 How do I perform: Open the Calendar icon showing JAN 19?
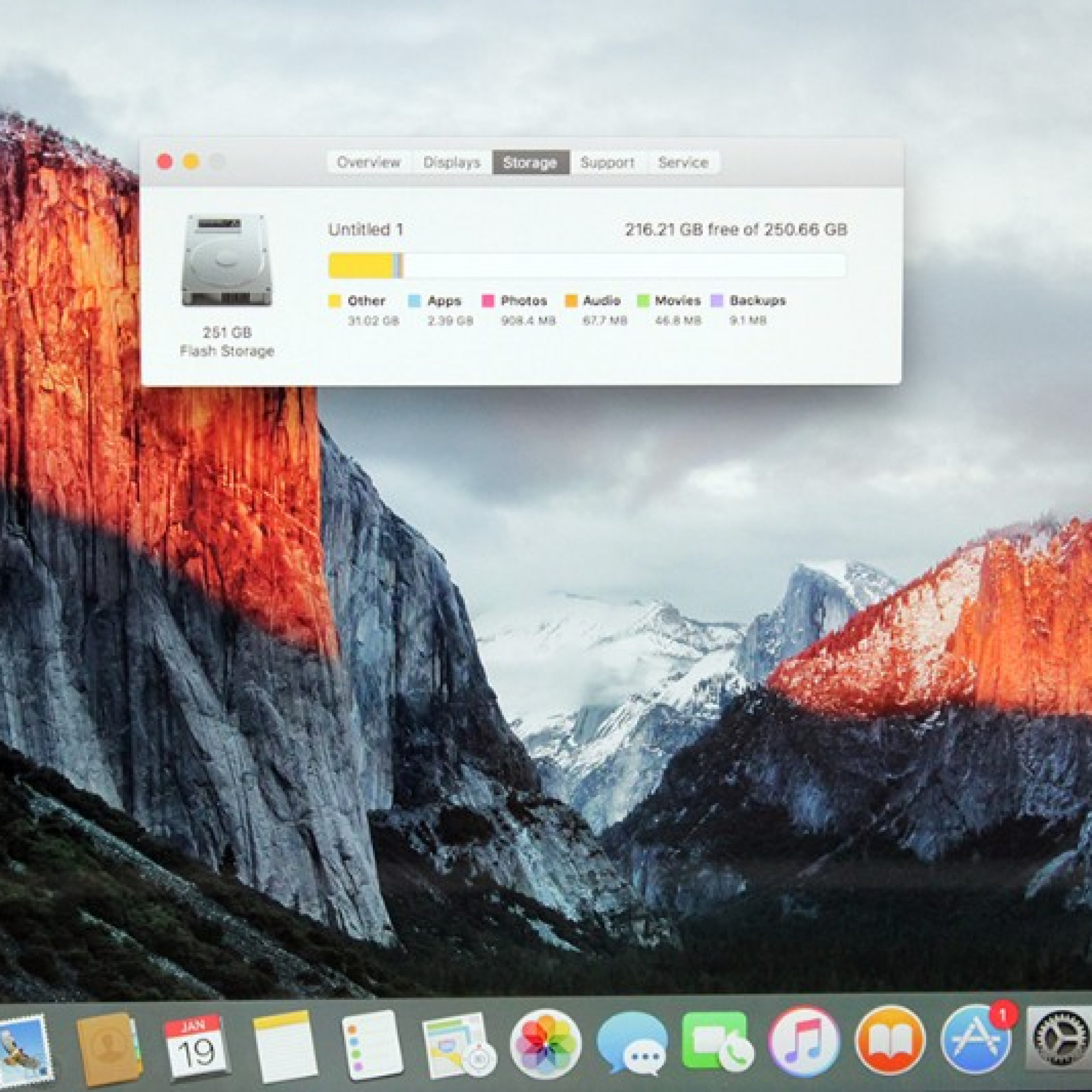click(x=195, y=1047)
